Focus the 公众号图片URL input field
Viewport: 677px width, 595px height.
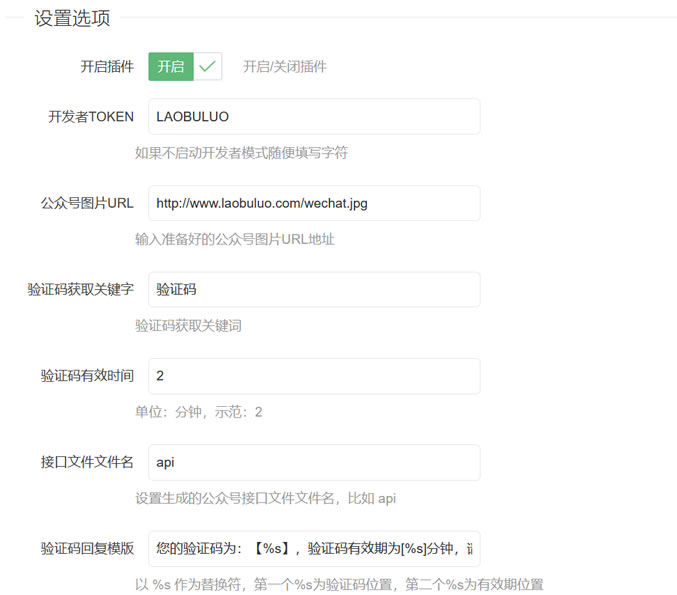(313, 203)
